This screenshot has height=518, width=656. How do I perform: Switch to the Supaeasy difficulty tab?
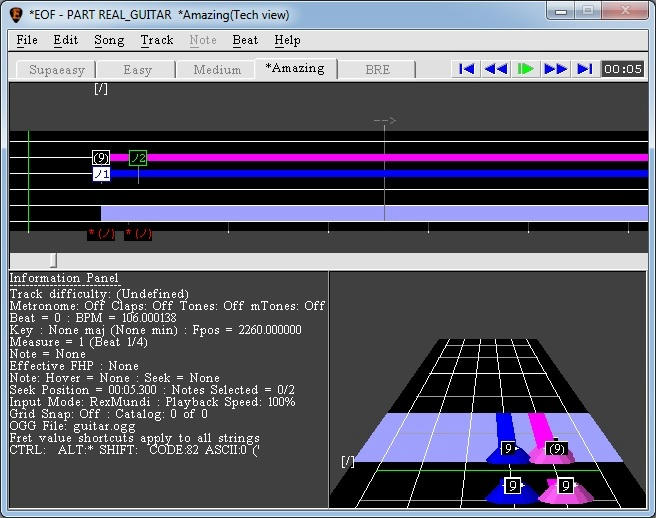57,70
